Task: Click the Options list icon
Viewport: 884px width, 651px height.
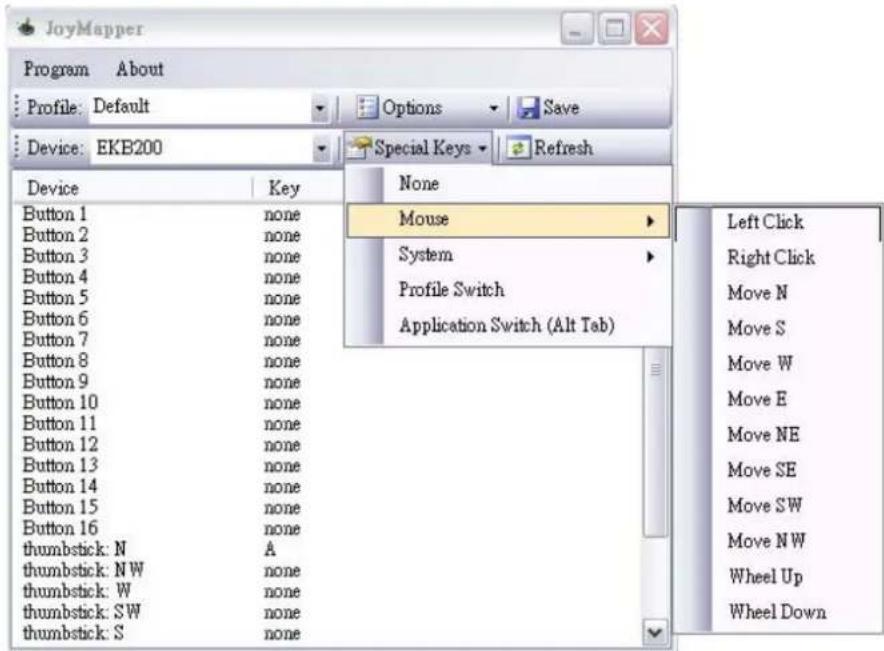Action: pyautogui.click(x=367, y=107)
